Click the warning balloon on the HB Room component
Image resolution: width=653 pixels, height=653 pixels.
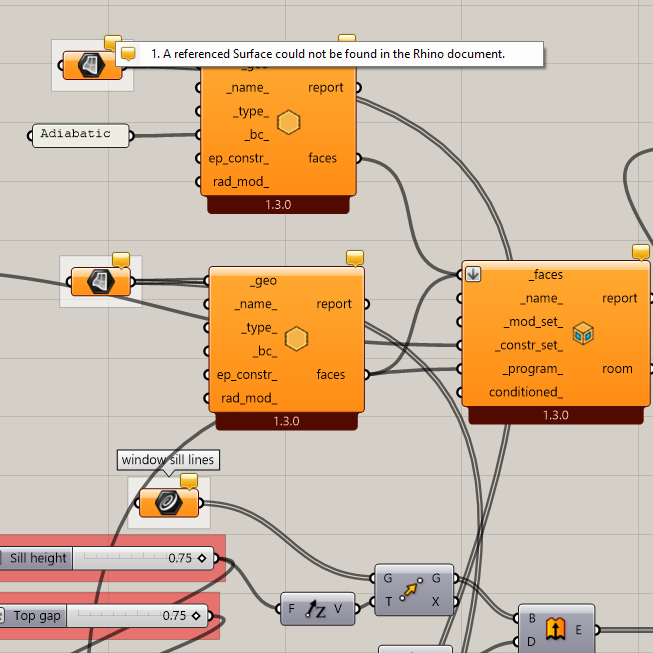click(641, 252)
